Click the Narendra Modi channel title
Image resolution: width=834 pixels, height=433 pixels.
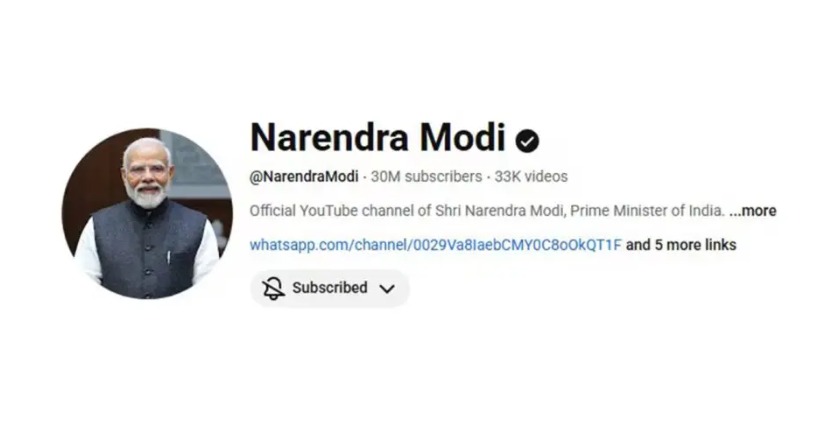point(378,138)
